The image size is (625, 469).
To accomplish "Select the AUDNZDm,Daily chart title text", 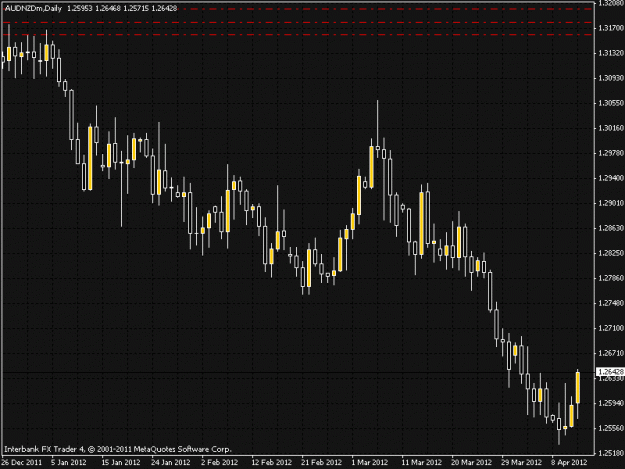I will pos(33,8).
